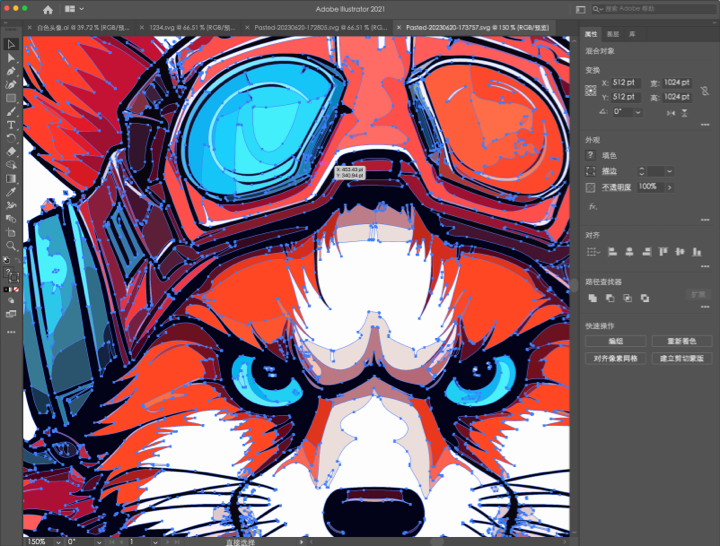Select the Selection tool arrow
Image resolution: width=720 pixels, height=546 pixels.
pyautogui.click(x=11, y=44)
